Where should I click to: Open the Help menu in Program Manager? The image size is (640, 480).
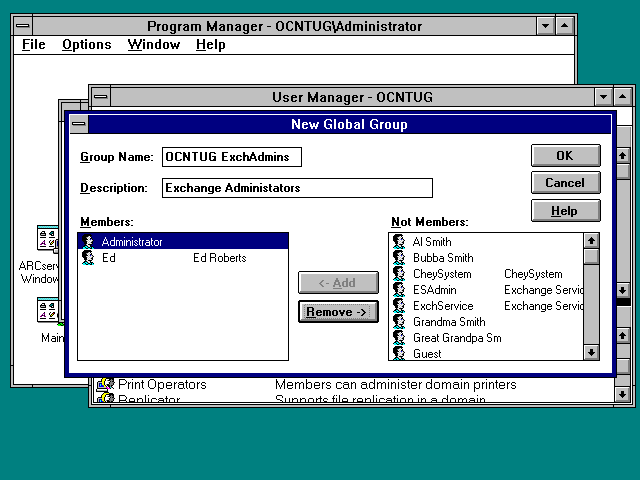click(x=210, y=44)
